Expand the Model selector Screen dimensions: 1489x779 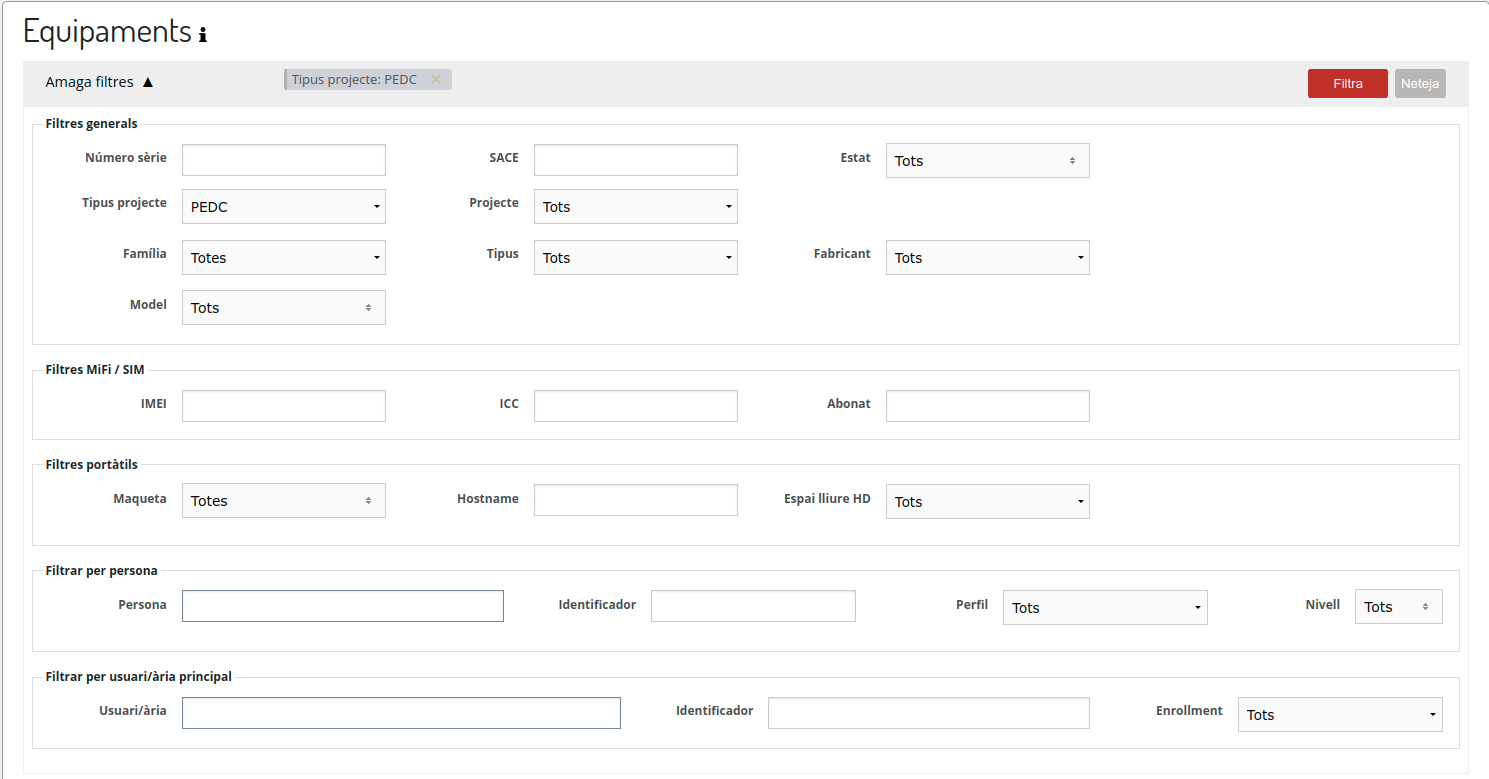(284, 308)
